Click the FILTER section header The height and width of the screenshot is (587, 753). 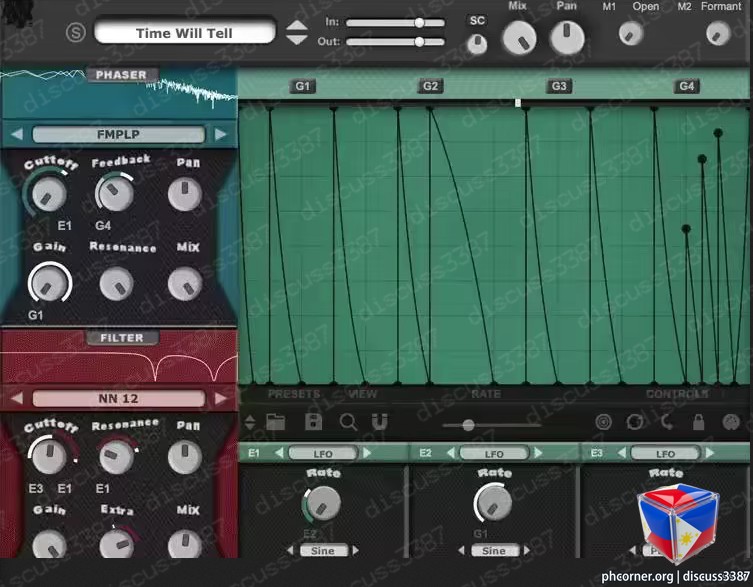pyautogui.click(x=122, y=338)
